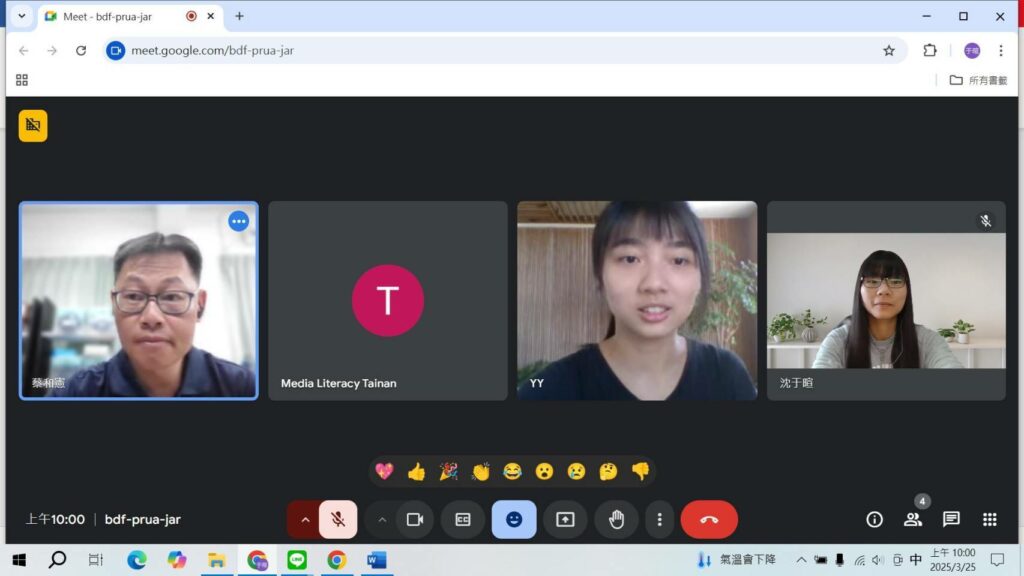Viewport: 1024px width, 576px height.
Task: Click the red leave call button
Action: coord(708,520)
